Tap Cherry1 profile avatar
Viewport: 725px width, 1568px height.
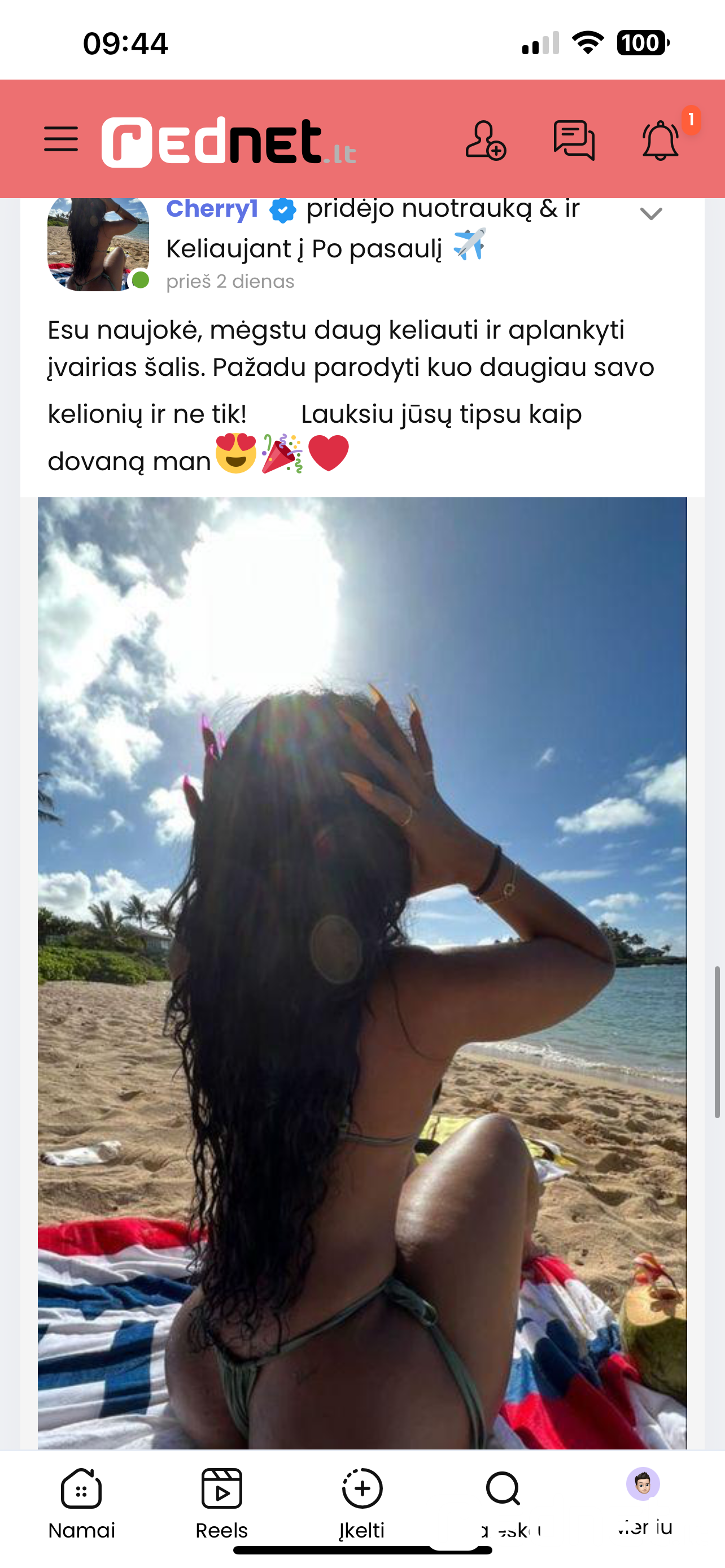click(x=99, y=243)
